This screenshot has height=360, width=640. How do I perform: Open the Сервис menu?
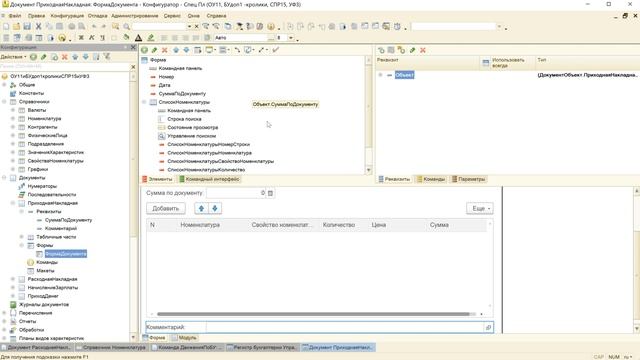tap(172, 16)
